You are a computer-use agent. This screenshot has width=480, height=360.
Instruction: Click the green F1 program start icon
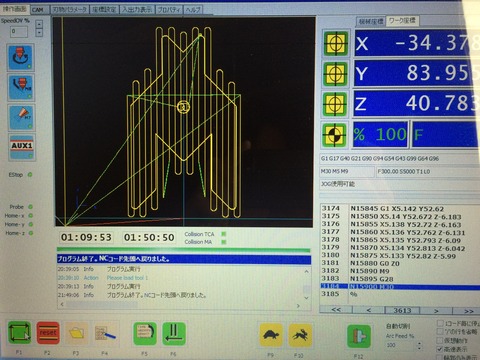19,333
